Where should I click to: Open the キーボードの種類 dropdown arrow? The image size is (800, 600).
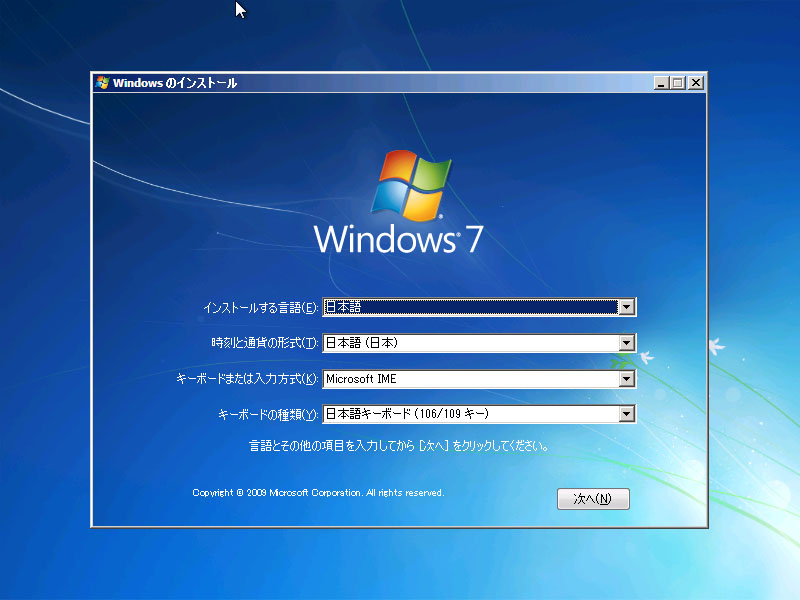coord(627,414)
